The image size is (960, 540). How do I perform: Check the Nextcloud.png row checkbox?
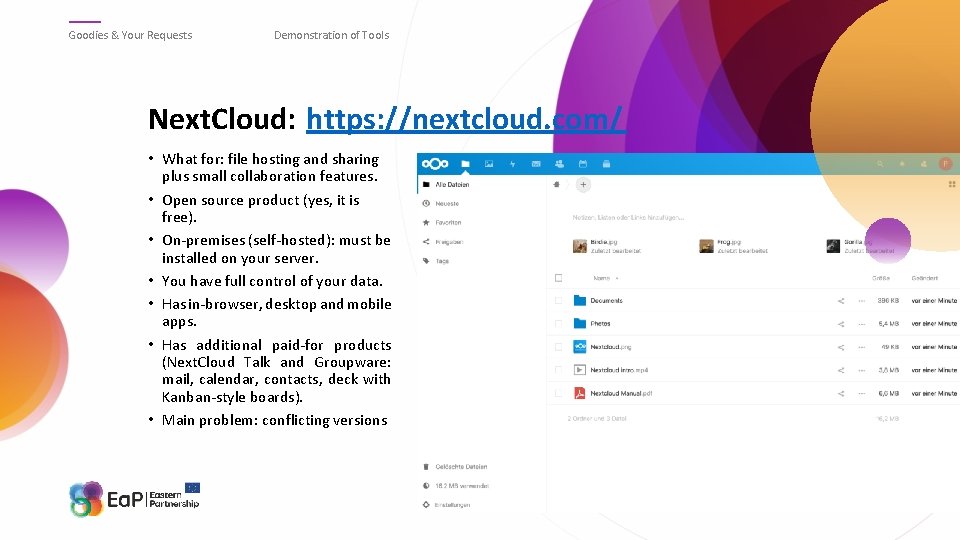(558, 347)
